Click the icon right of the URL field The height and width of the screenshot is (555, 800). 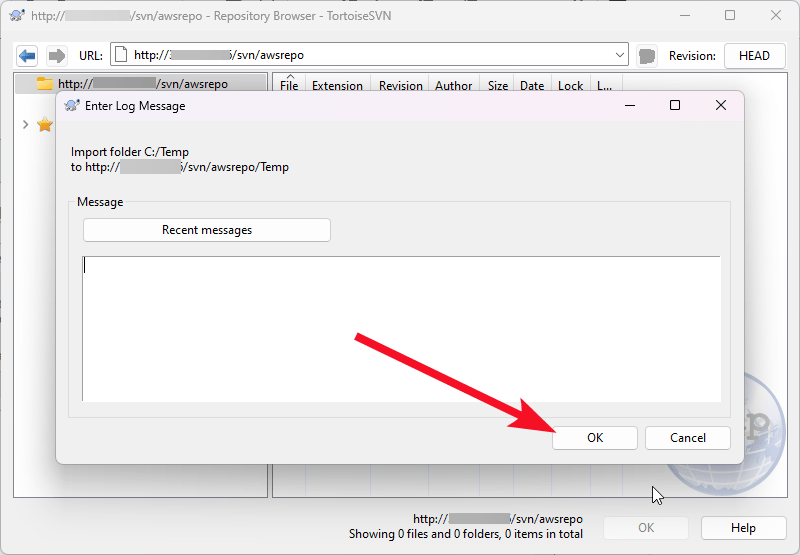click(x=647, y=56)
